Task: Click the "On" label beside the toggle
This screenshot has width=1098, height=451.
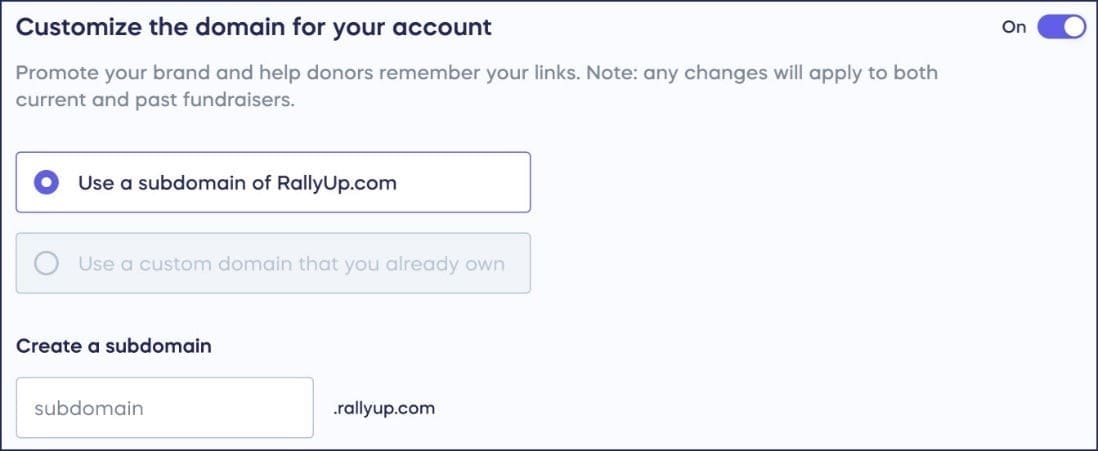Action: tap(1014, 27)
